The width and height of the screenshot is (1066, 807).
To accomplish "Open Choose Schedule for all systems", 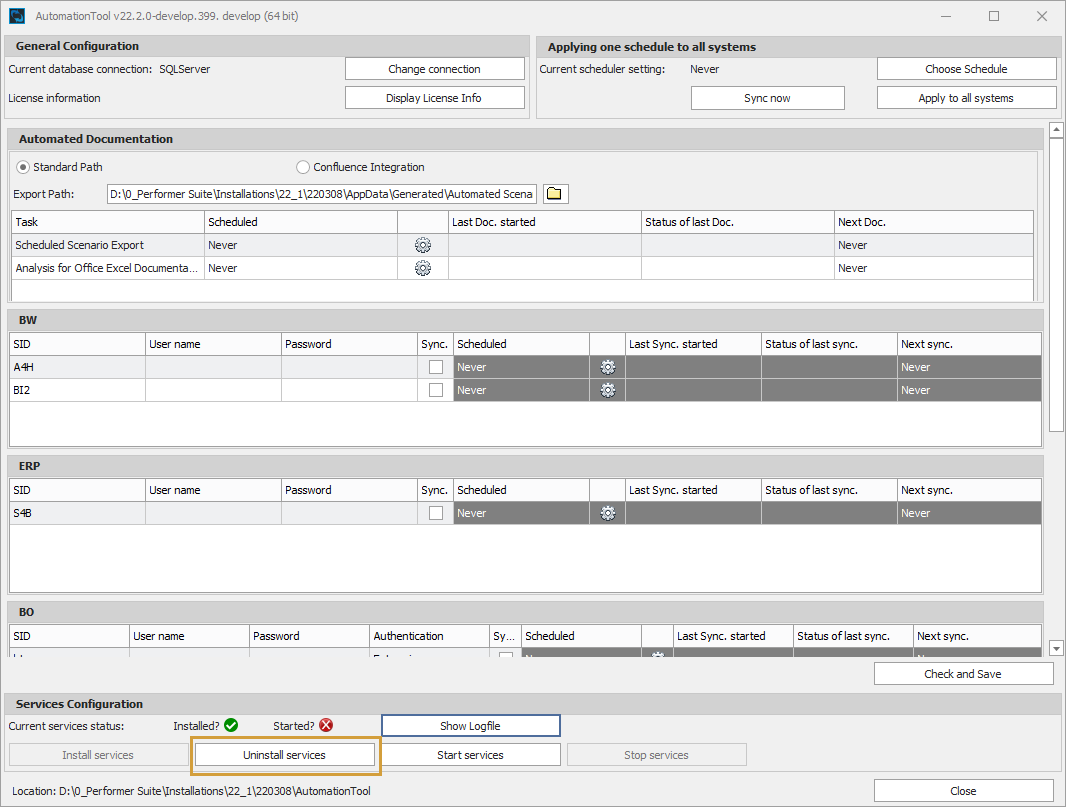I will (966, 68).
